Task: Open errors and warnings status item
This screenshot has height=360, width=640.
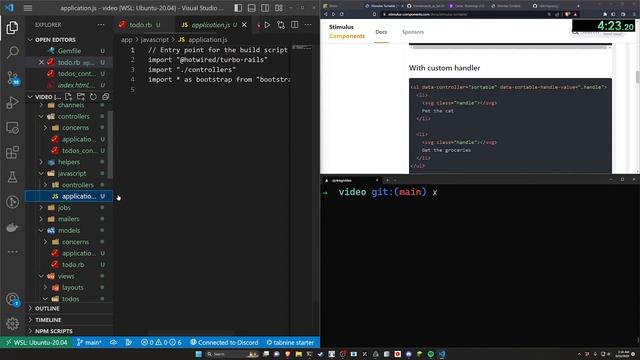Action: (161, 342)
